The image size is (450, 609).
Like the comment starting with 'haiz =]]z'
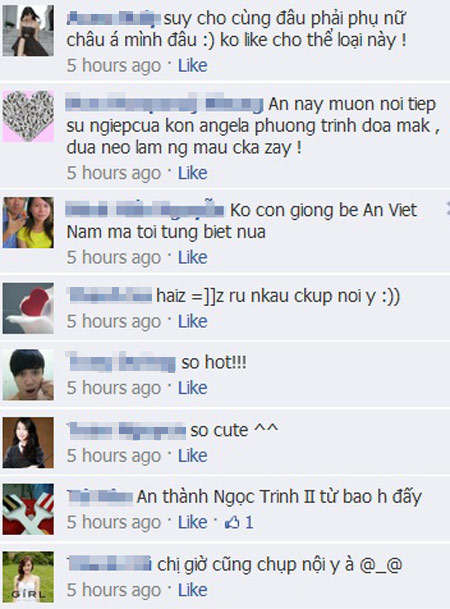[x=193, y=322]
